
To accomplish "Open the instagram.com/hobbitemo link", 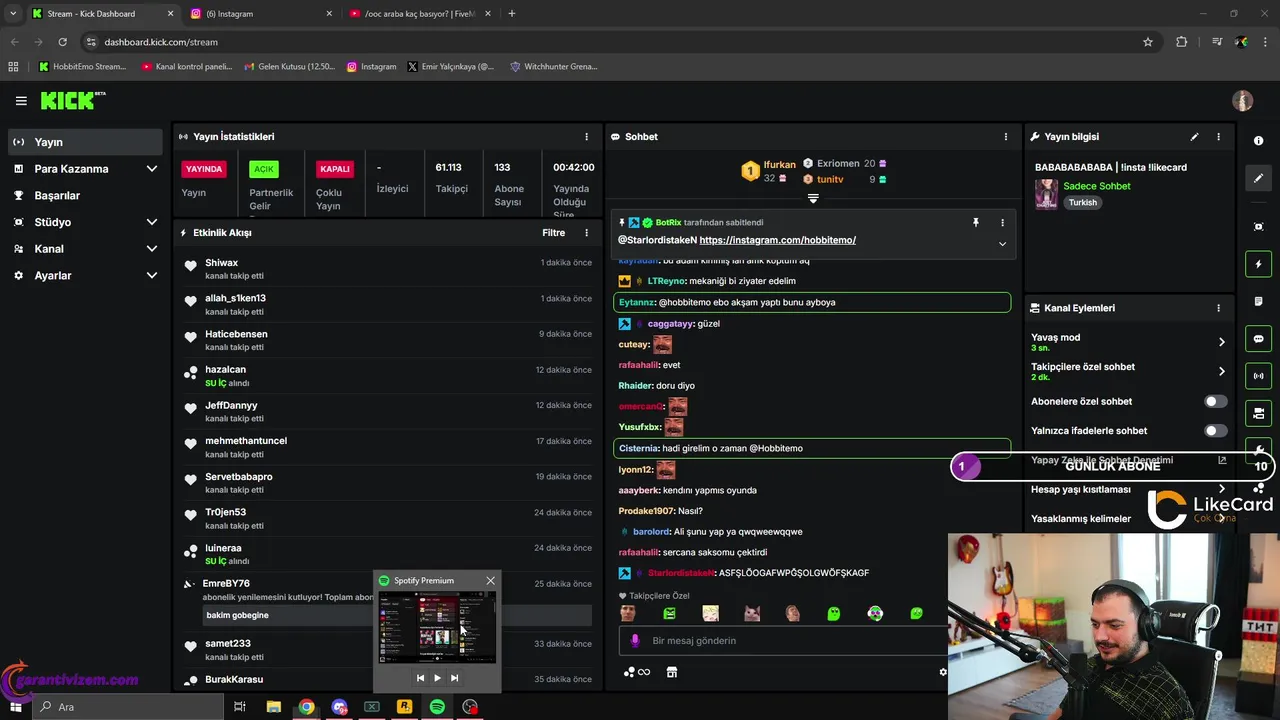I will coord(777,240).
